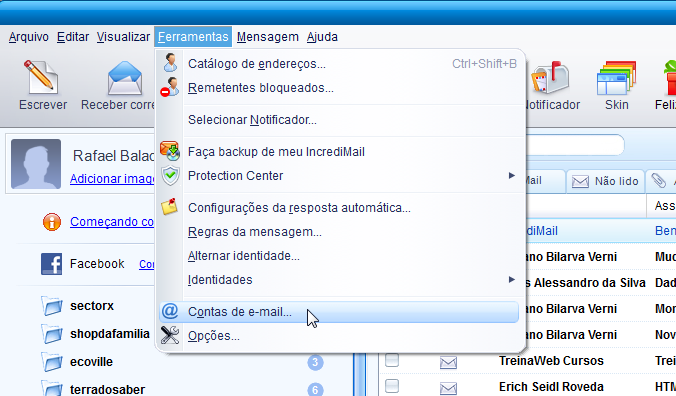Tick the checkbox for Erich Seidl Roveda email
The image size is (676, 396).
[x=392, y=386]
